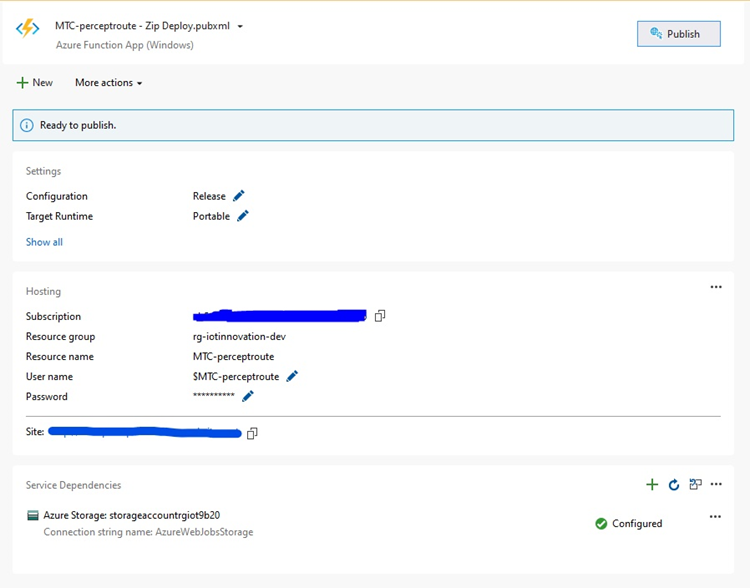The image size is (750, 588).
Task: Copy the Site URL icon
Action: [252, 433]
